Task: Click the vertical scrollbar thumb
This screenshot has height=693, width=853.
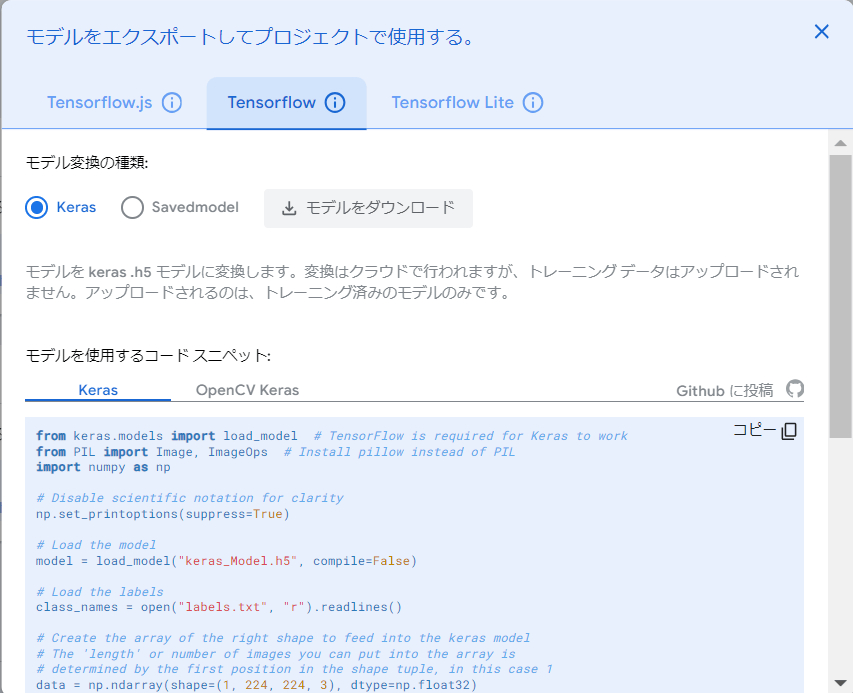Action: pyautogui.click(x=840, y=296)
